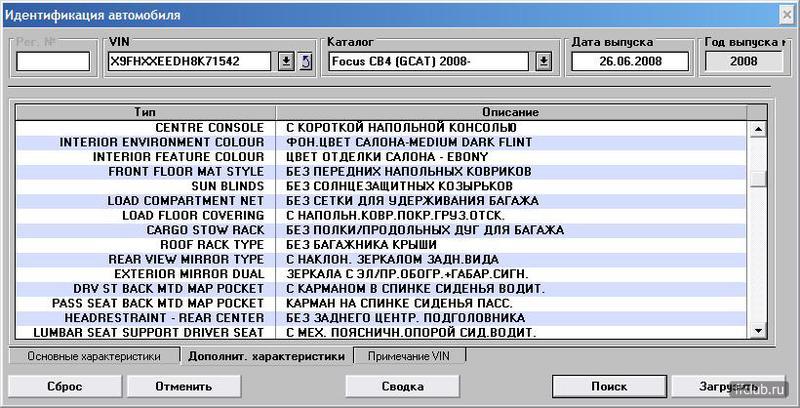Click description С КАРМАНОМ В СПИНКЕ СИДЕНЬЯ ВОДИТ.
This screenshot has width=800, height=408.
[415, 289]
